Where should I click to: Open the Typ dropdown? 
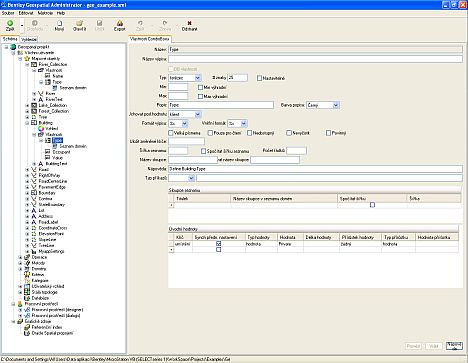pos(198,78)
